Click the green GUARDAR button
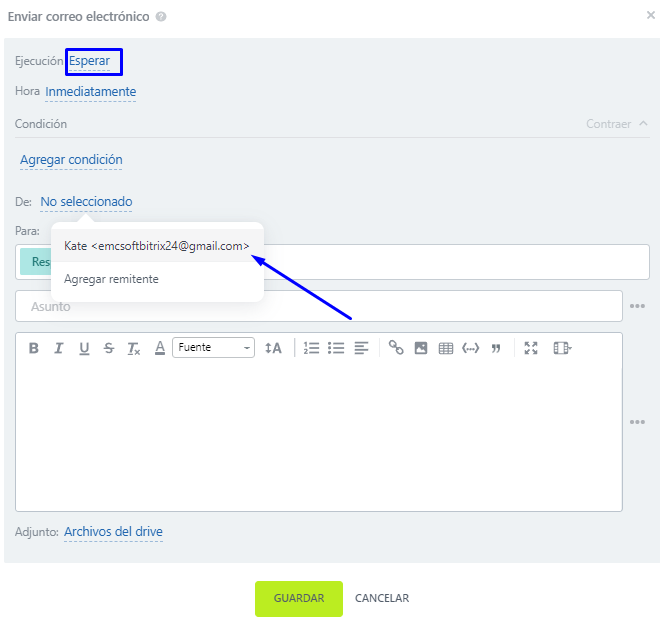 [298, 598]
